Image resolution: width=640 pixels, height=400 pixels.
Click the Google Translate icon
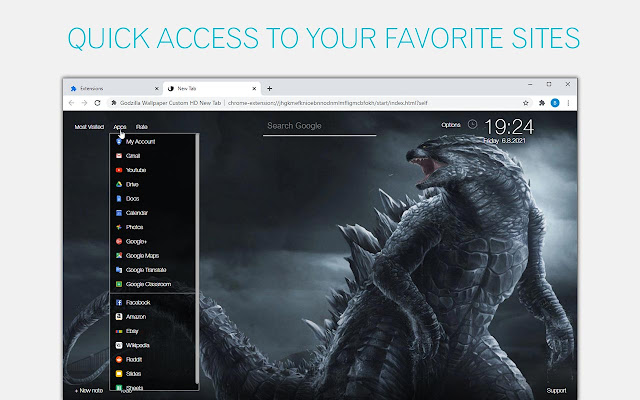coord(119,270)
